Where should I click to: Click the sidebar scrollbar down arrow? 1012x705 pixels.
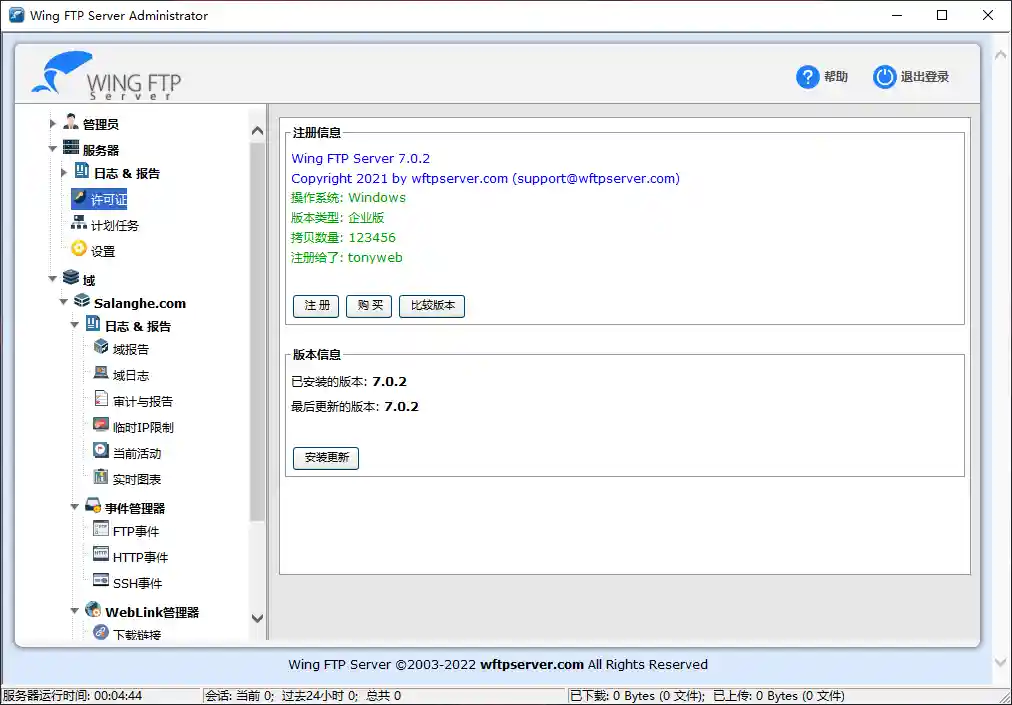[x=257, y=618]
